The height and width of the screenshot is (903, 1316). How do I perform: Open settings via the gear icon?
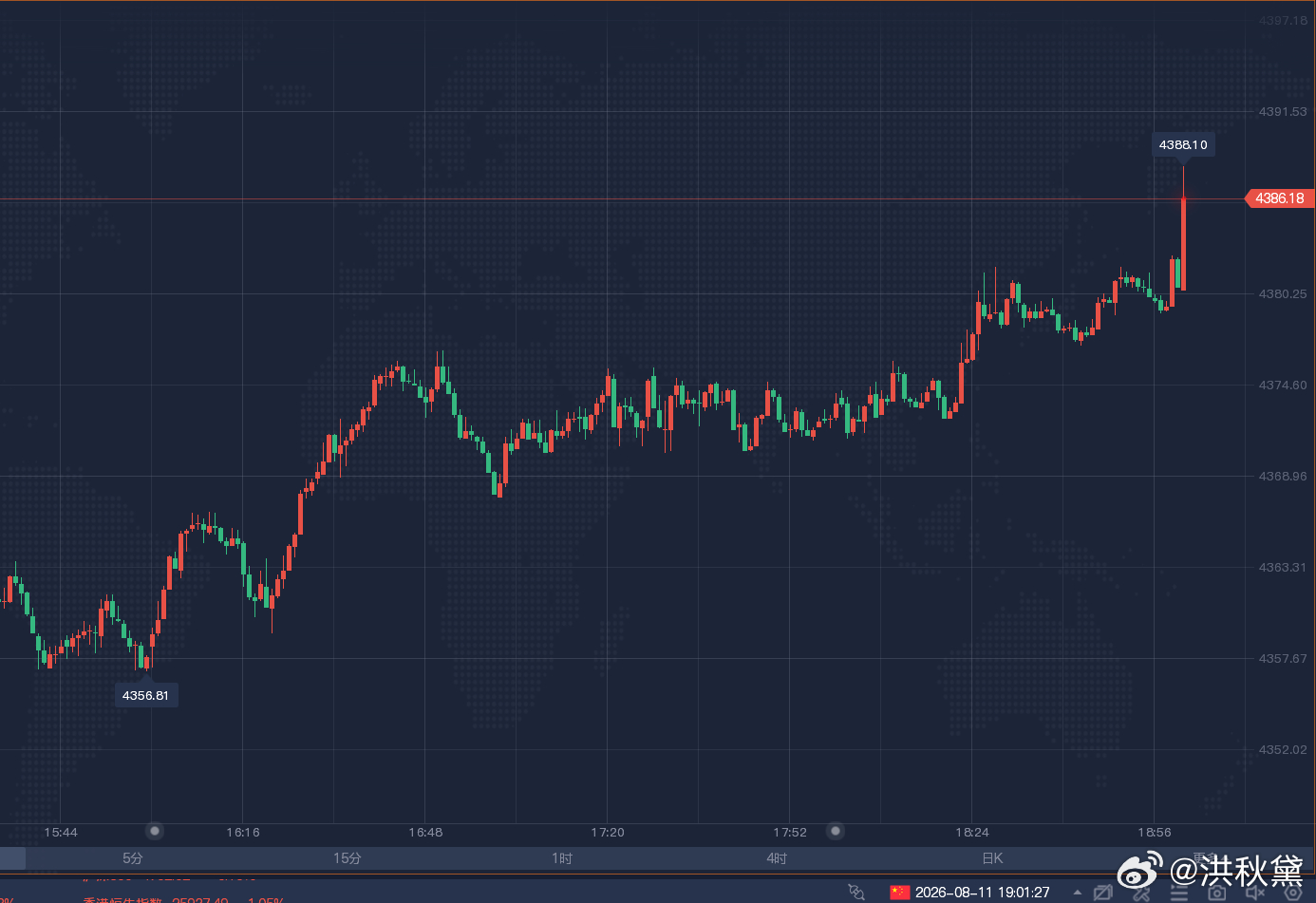1292,893
